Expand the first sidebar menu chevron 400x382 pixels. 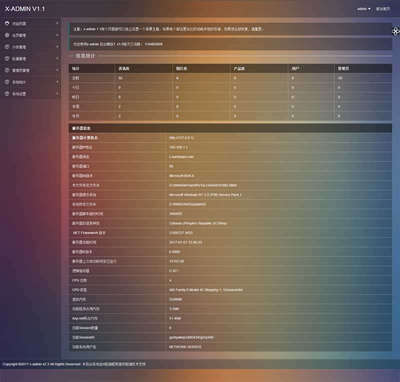click(57, 23)
